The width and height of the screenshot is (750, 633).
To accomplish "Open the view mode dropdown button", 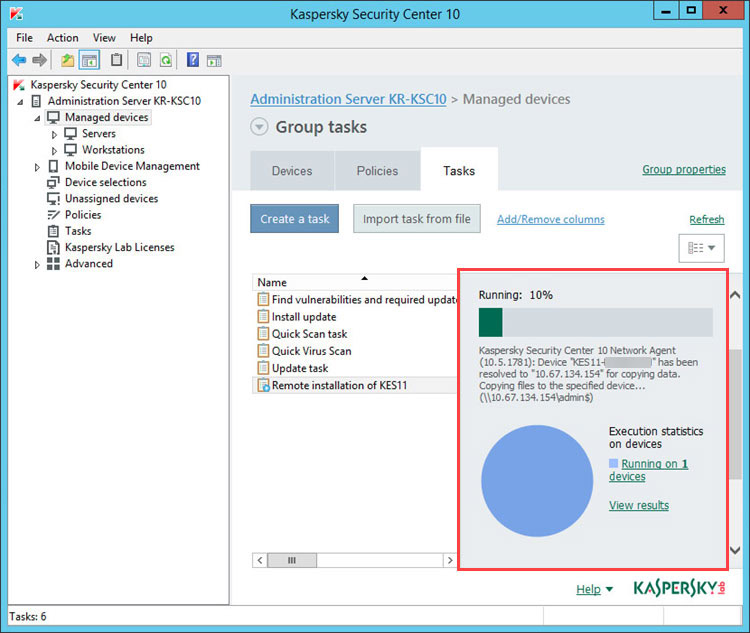I will (701, 248).
